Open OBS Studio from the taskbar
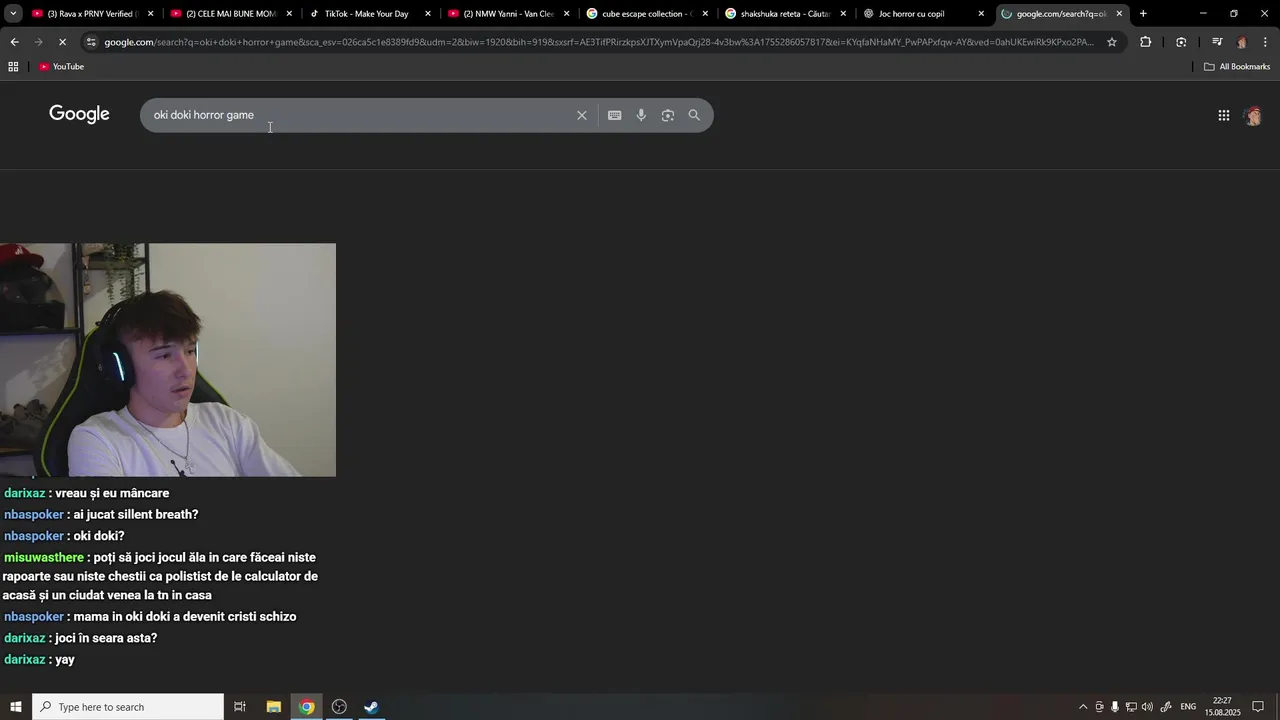Viewport: 1280px width, 720px height. coord(339,707)
